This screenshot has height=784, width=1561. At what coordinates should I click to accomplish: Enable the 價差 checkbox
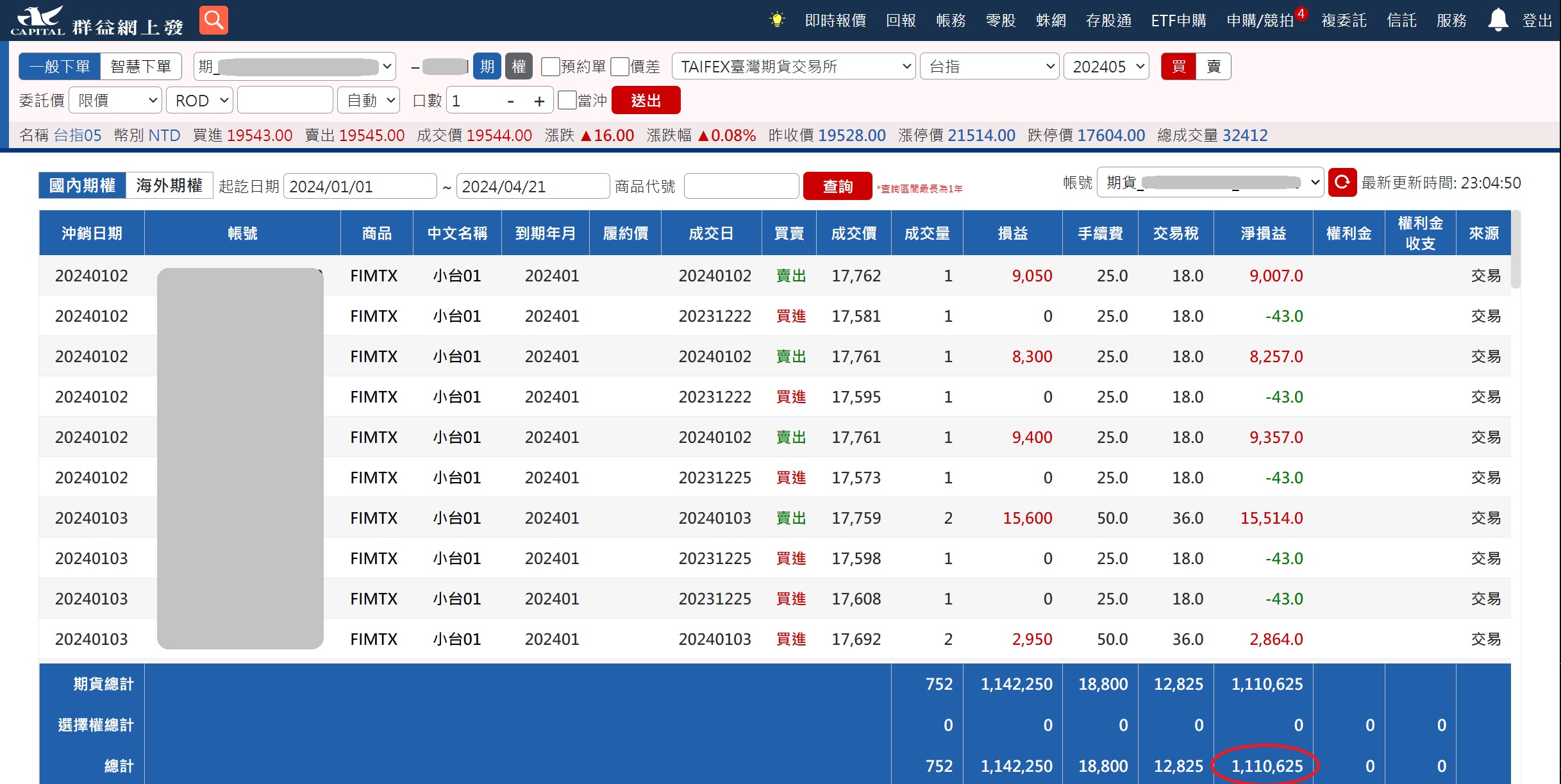click(x=619, y=67)
